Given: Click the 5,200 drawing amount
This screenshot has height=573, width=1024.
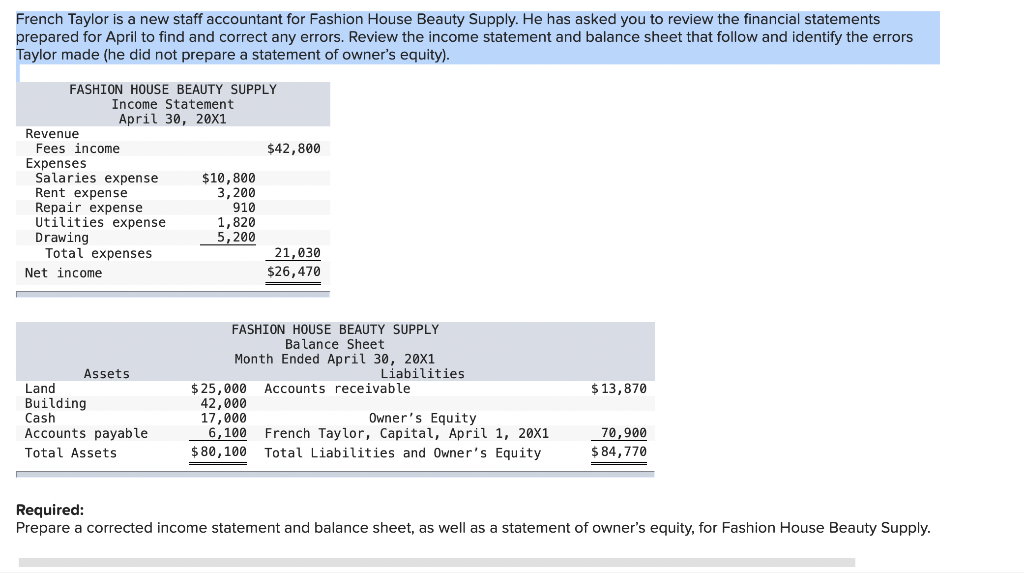Looking at the screenshot, I should [236, 237].
